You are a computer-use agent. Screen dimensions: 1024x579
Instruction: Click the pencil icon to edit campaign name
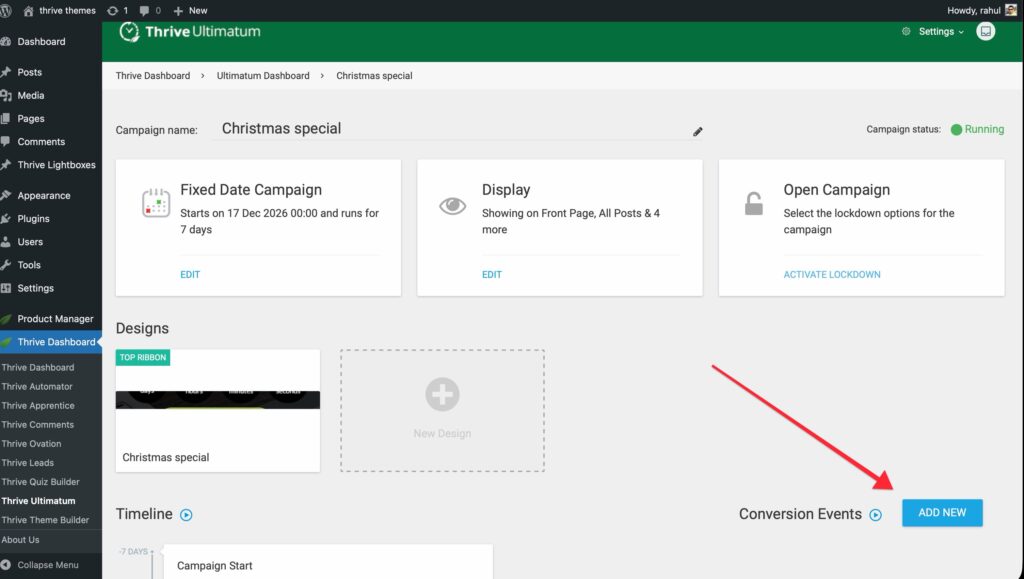(698, 131)
